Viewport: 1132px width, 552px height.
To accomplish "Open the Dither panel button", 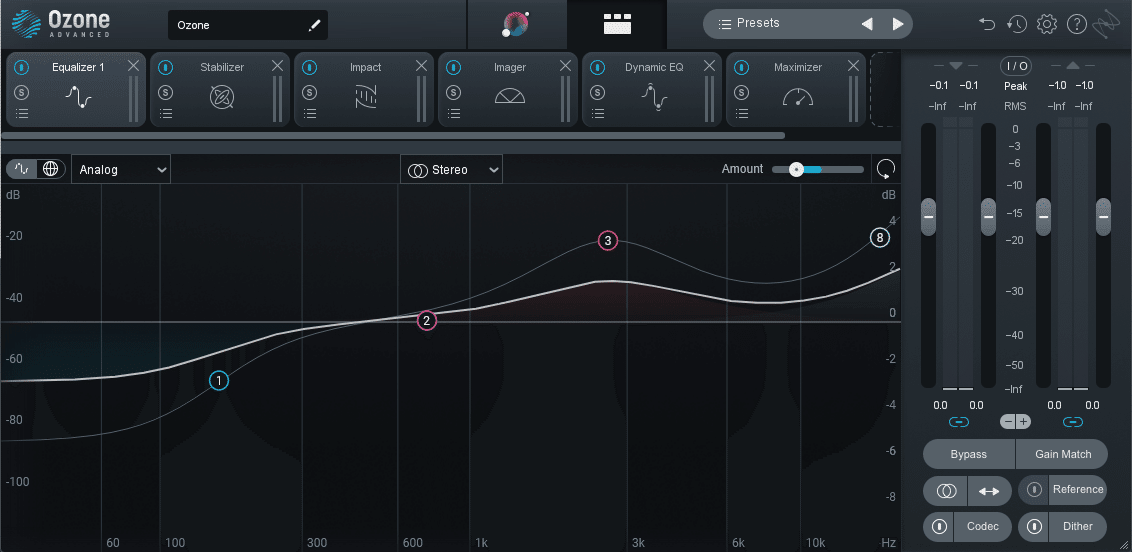I will [x=1078, y=526].
